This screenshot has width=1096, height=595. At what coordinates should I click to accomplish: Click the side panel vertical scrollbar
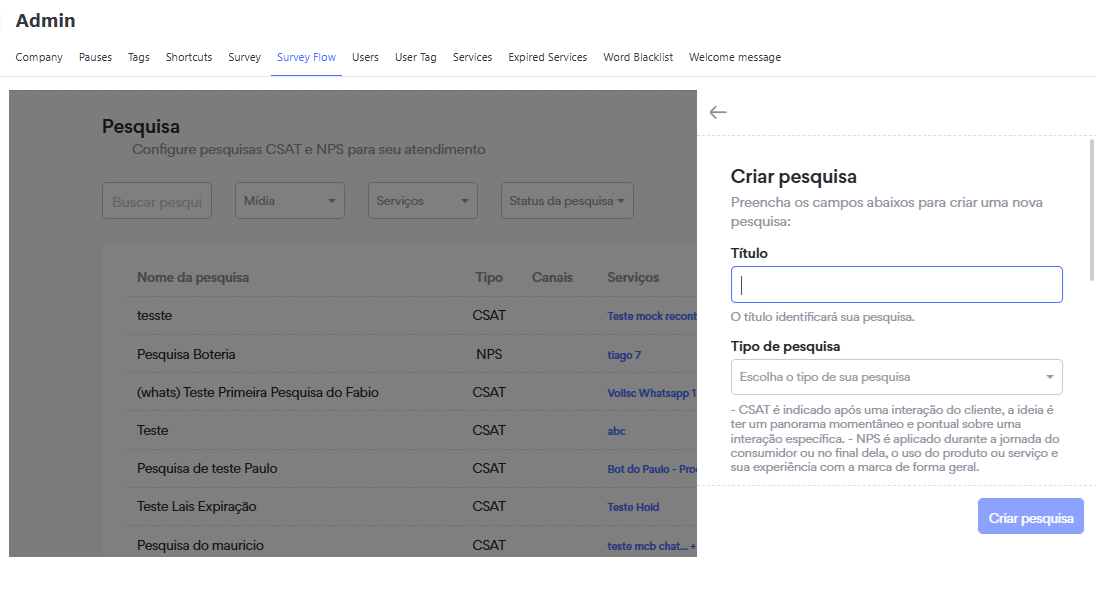click(x=1092, y=210)
